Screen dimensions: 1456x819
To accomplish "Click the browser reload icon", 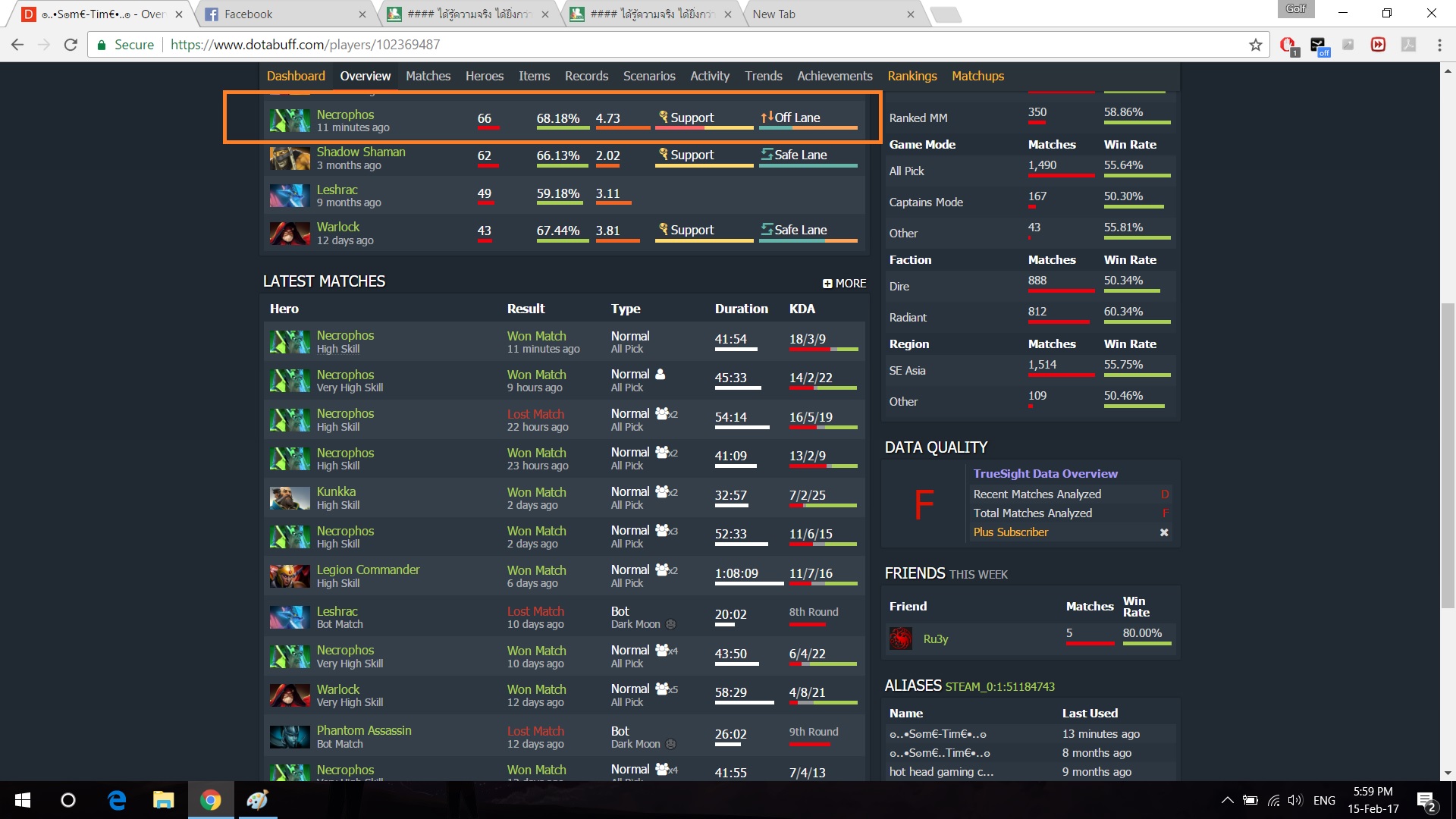I will point(71,45).
